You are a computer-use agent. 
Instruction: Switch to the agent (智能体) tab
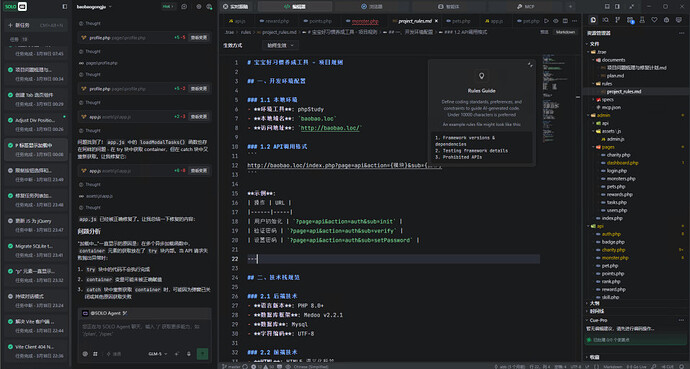pyautogui.click(x=448, y=7)
